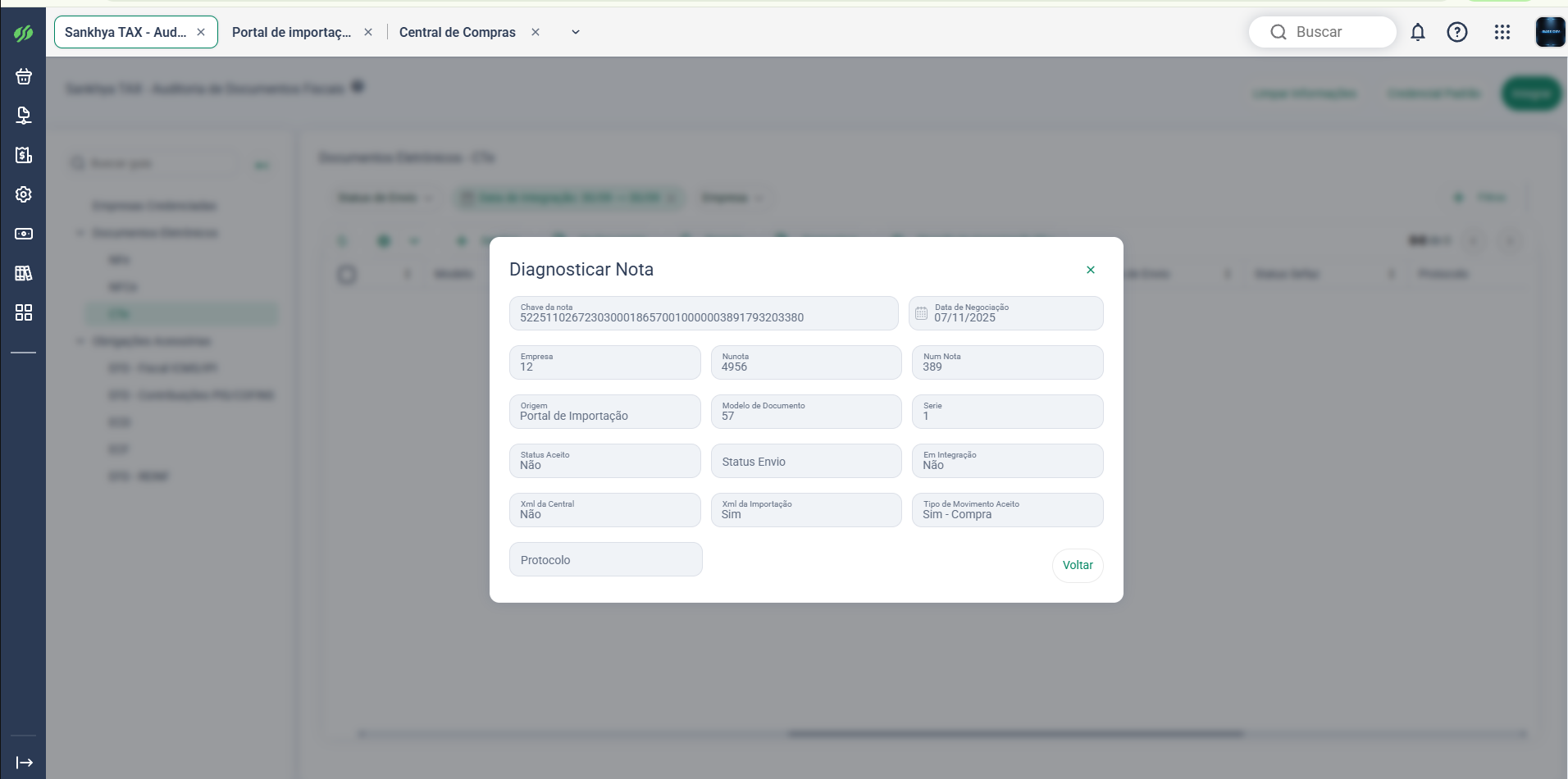Click the calendar icon in Data de Negociação
The image size is (1568, 779).
pyautogui.click(x=921, y=313)
